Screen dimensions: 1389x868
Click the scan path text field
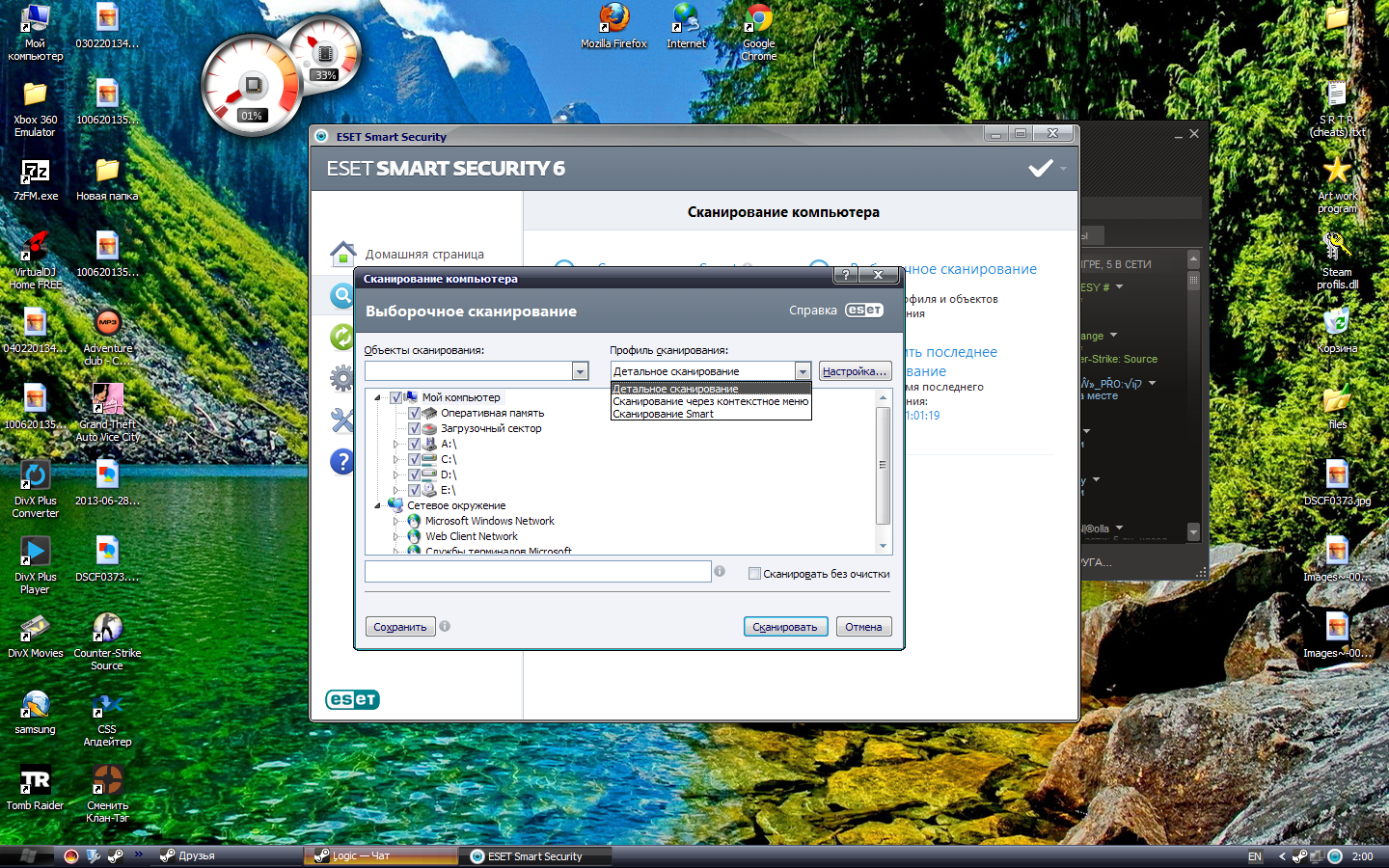click(x=538, y=572)
